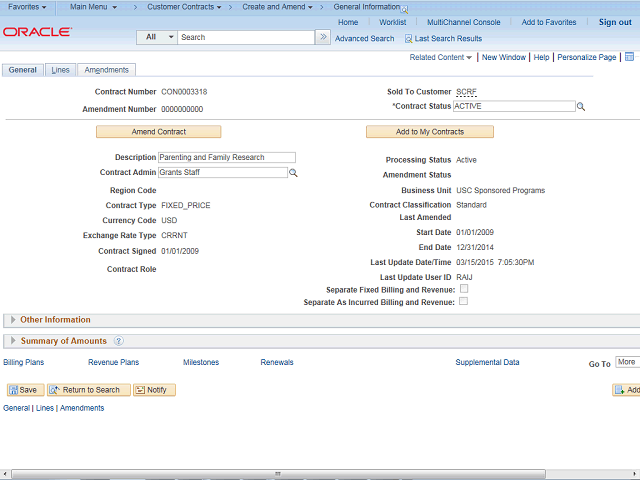Viewport: 640px width, 480px height.
Task: Toggle Separate Fixed Billing and Revenue checkbox
Action: pos(464,289)
